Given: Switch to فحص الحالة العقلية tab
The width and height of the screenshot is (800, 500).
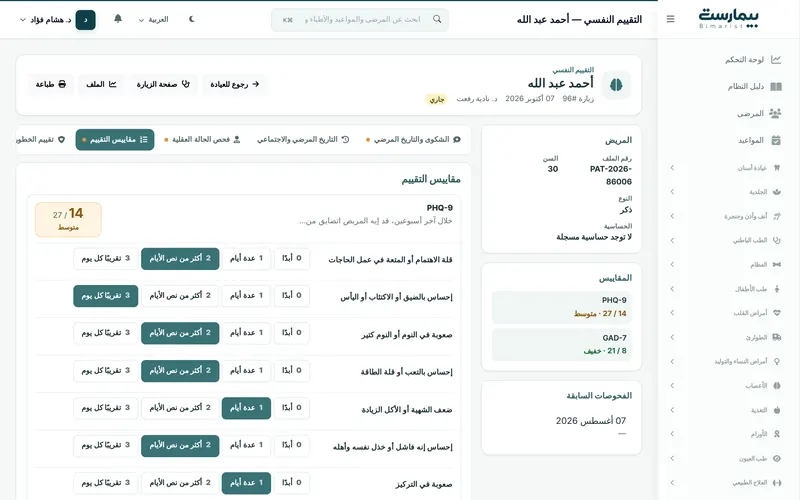Looking at the screenshot, I should 203,139.
